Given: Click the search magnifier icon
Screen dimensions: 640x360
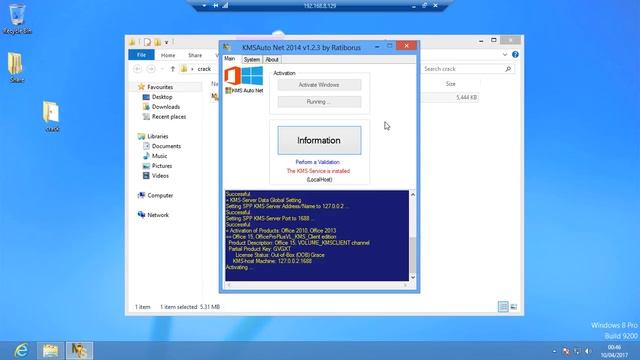Looking at the screenshot, I should click(x=508, y=69).
